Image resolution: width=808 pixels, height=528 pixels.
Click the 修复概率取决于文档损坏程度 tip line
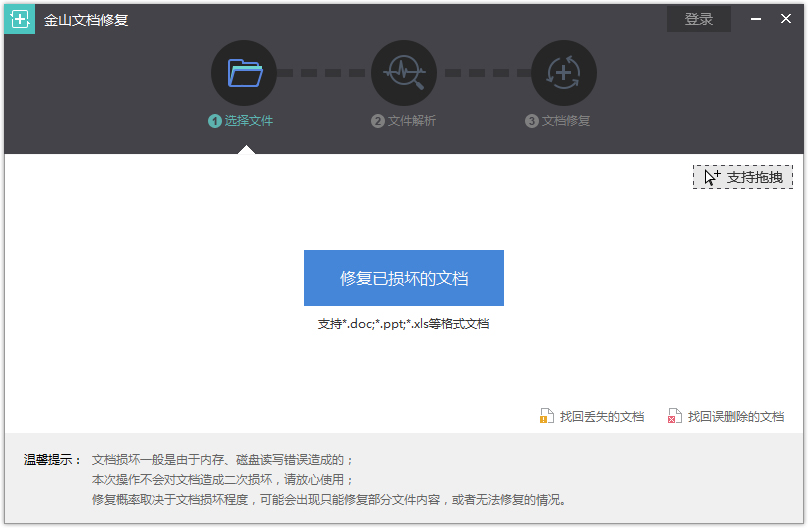[330, 500]
